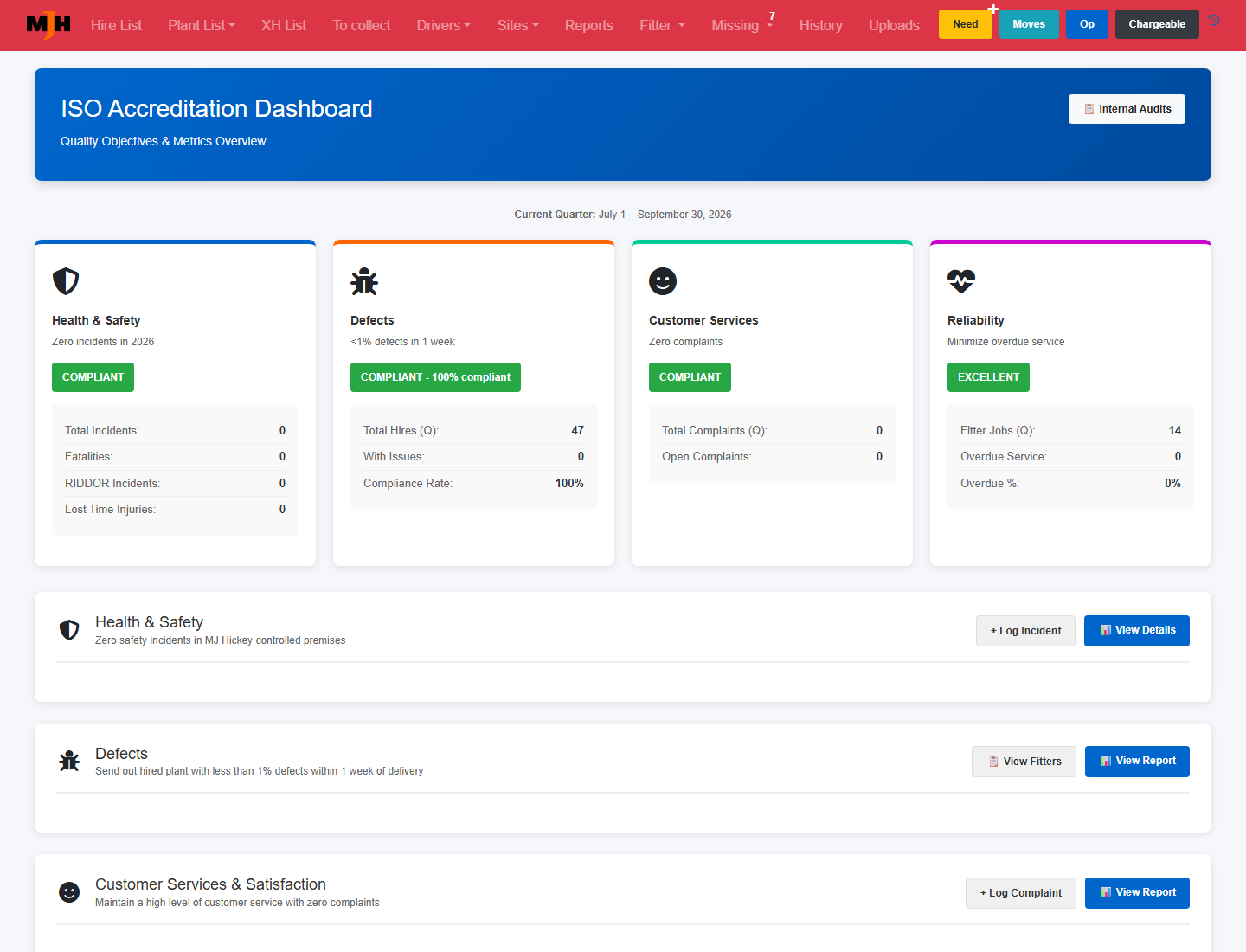Click the smiley icon beside Customer Services & Satisfaction

tap(69, 892)
